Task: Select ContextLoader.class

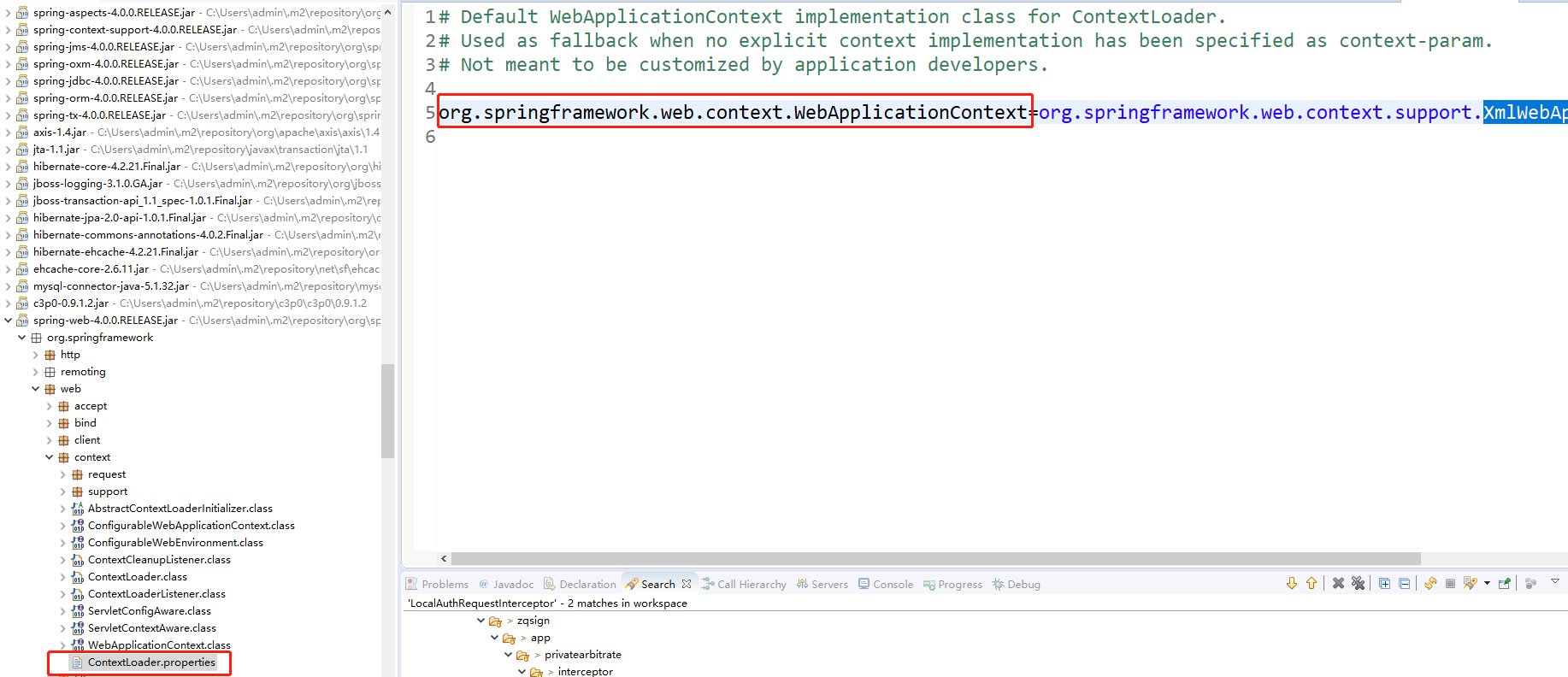Action: (x=137, y=577)
